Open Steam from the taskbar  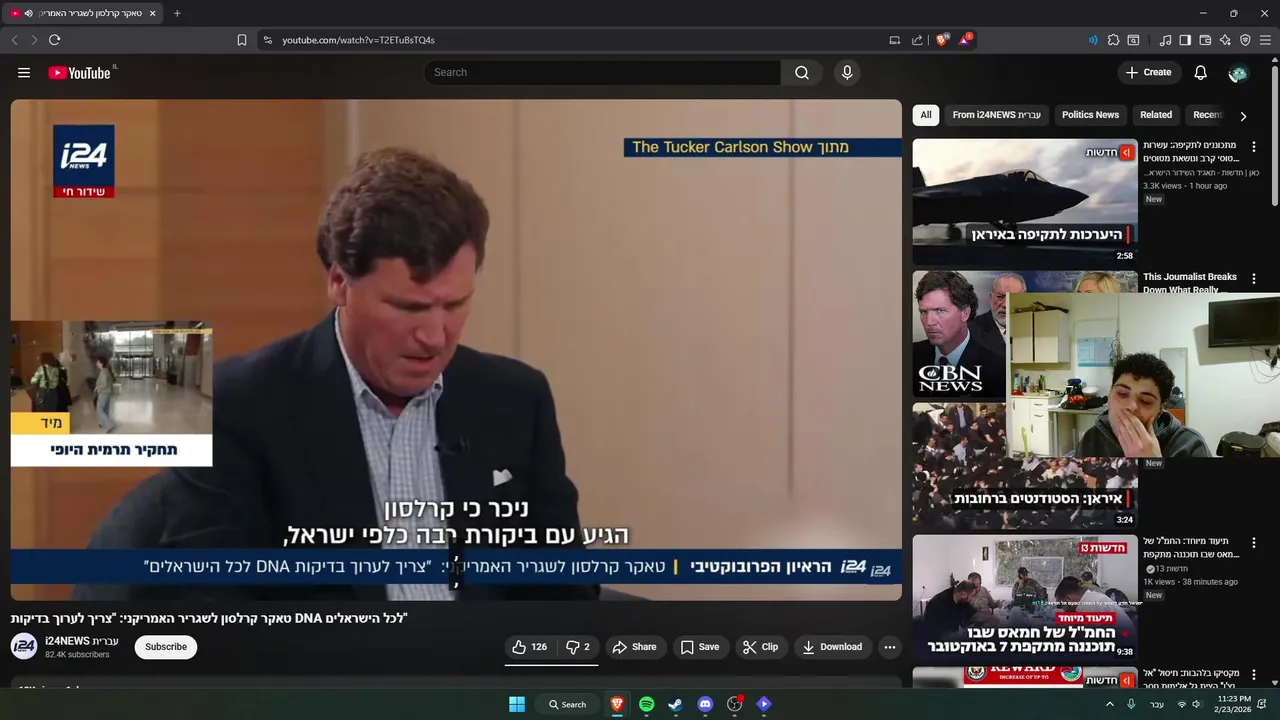pyautogui.click(x=676, y=704)
